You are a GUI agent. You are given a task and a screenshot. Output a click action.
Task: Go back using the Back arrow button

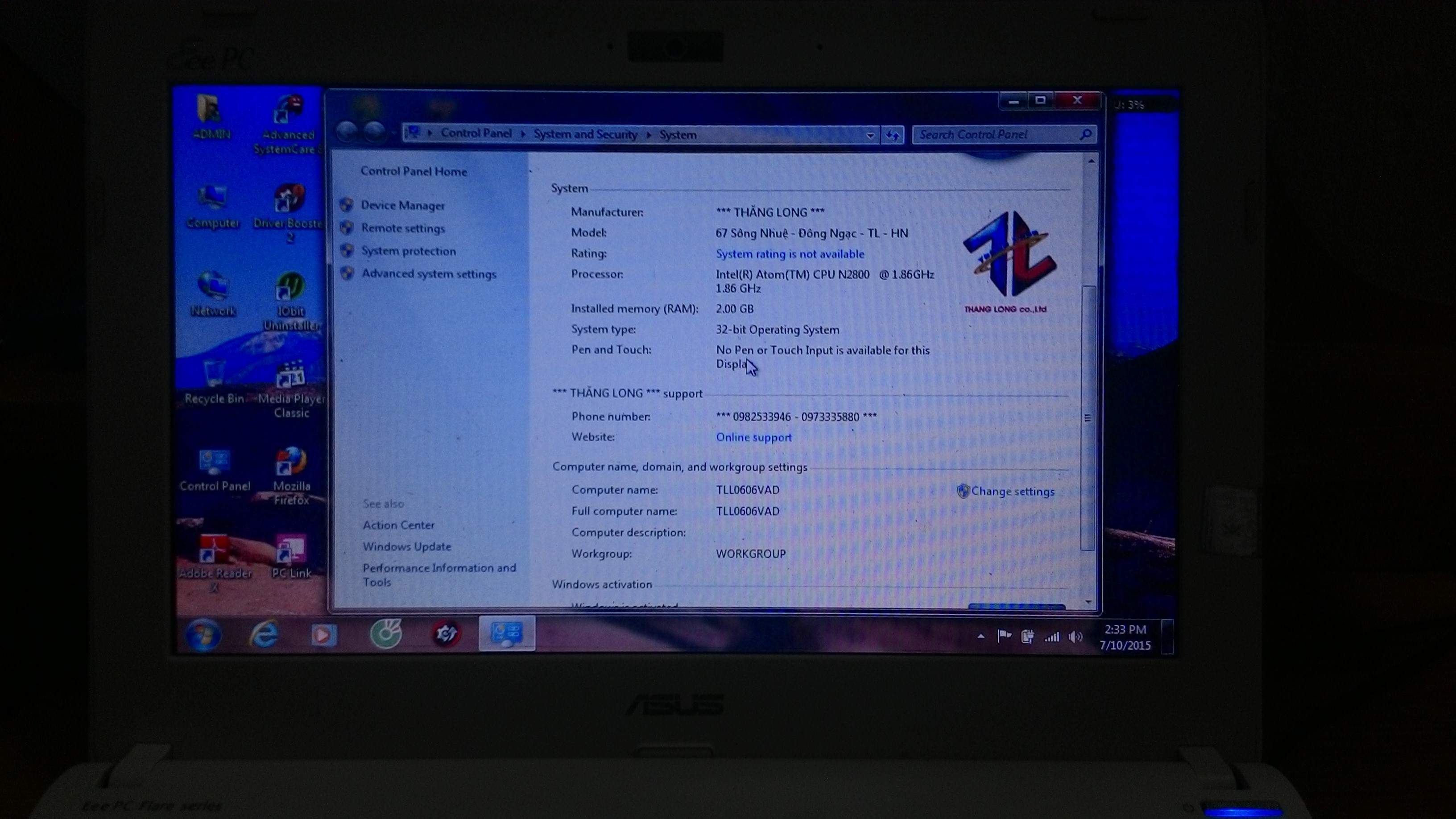click(347, 133)
